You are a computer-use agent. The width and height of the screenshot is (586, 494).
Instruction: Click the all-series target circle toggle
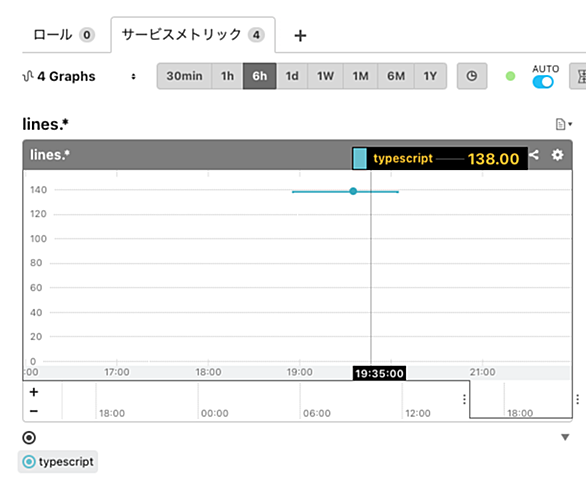pos(29,438)
